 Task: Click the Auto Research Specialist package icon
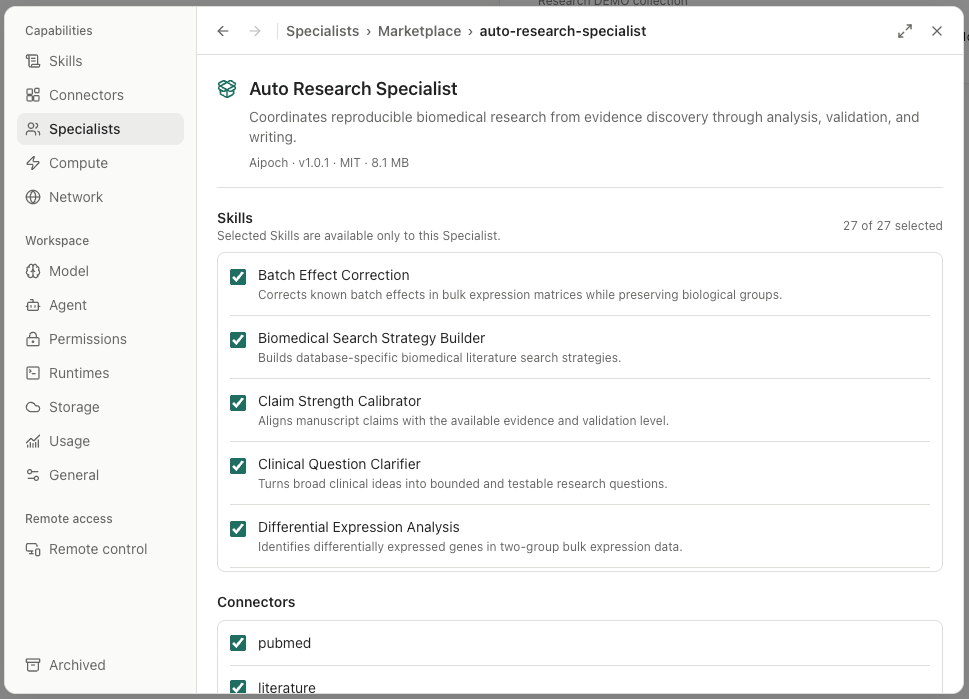(227, 89)
